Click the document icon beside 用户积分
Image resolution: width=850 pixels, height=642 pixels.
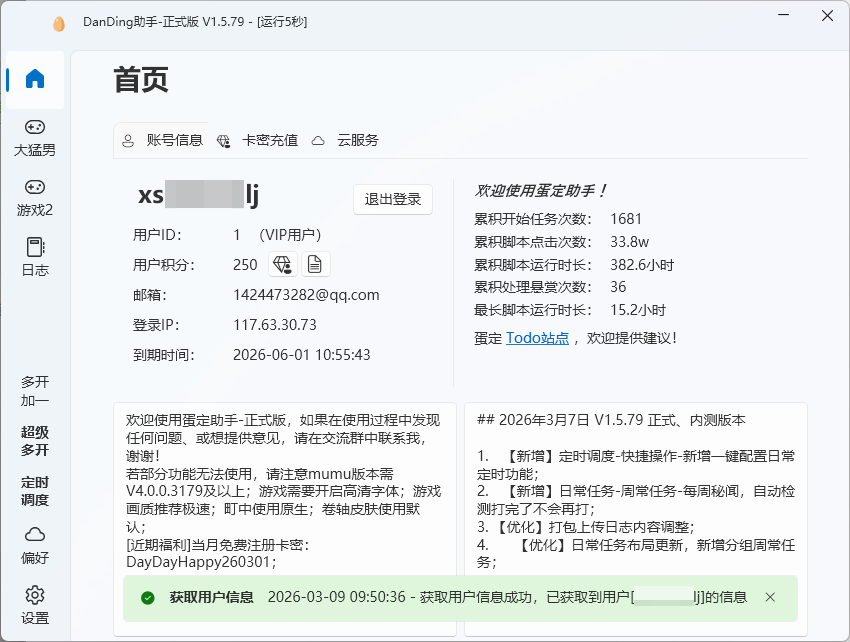point(315,264)
